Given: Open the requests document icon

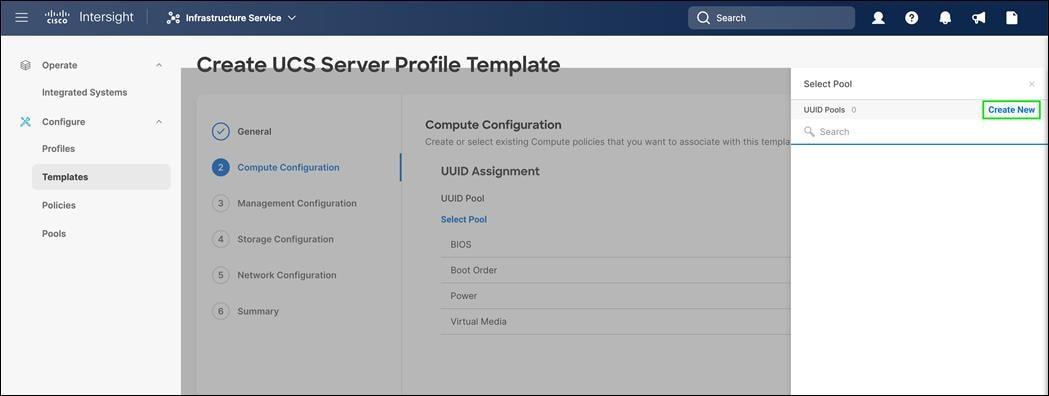Looking at the screenshot, I should pyautogui.click(x=1012, y=18).
